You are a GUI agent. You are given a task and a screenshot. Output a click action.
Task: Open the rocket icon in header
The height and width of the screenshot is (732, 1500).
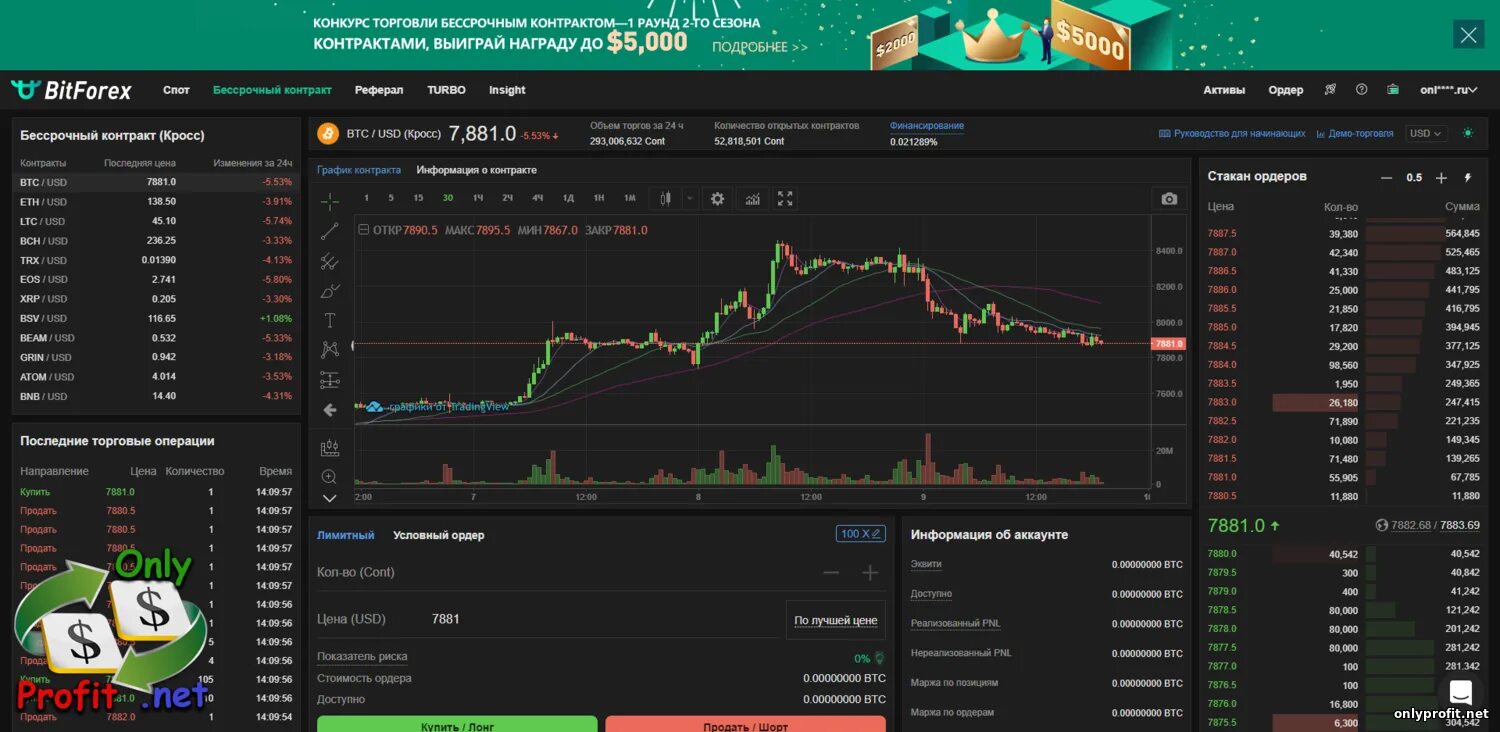point(1330,89)
